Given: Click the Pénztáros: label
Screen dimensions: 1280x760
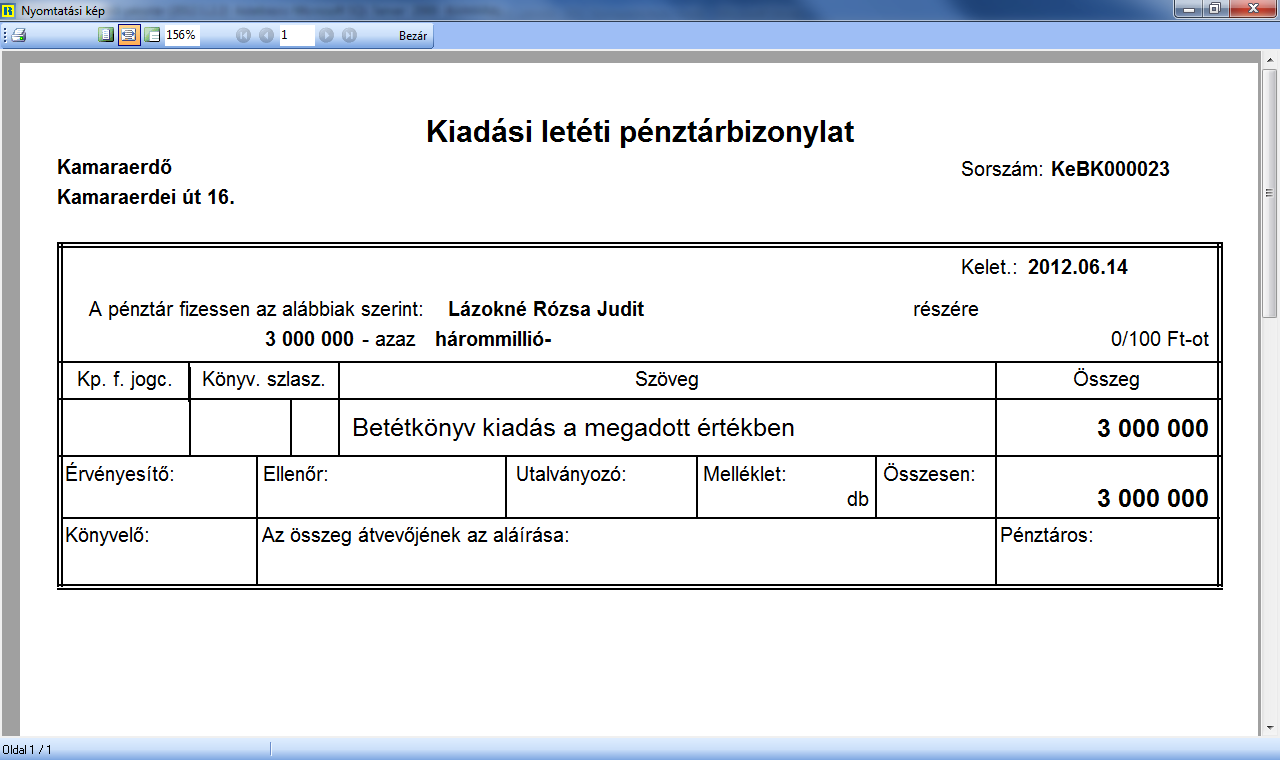Looking at the screenshot, I should click(1047, 535).
